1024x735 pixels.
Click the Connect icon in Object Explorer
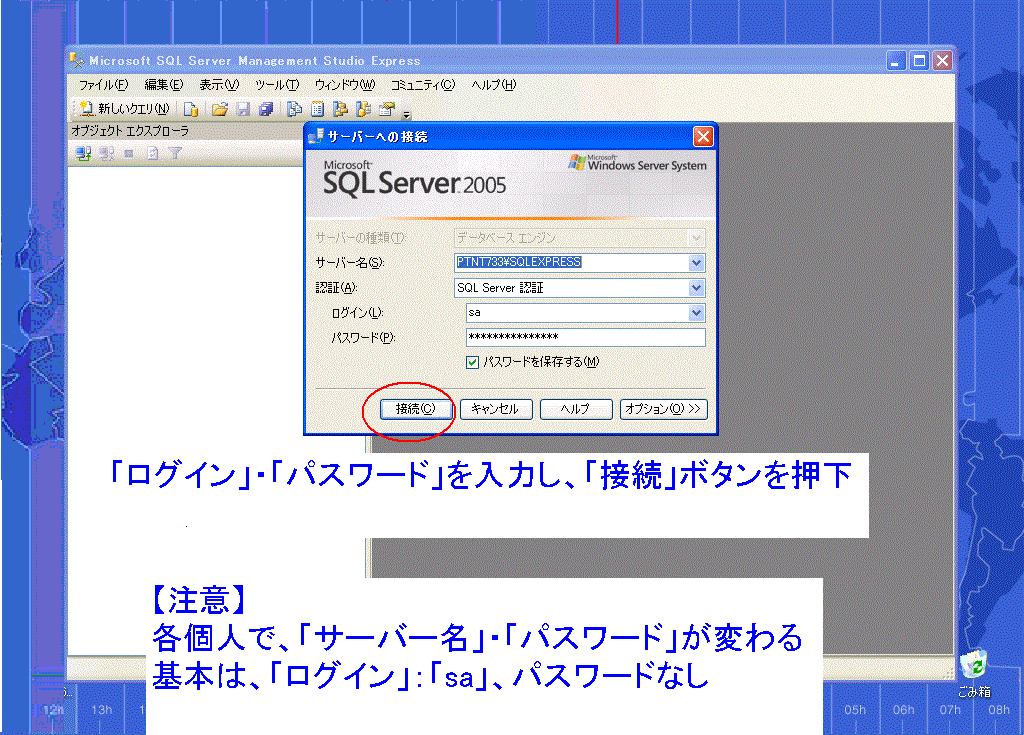tap(84, 153)
